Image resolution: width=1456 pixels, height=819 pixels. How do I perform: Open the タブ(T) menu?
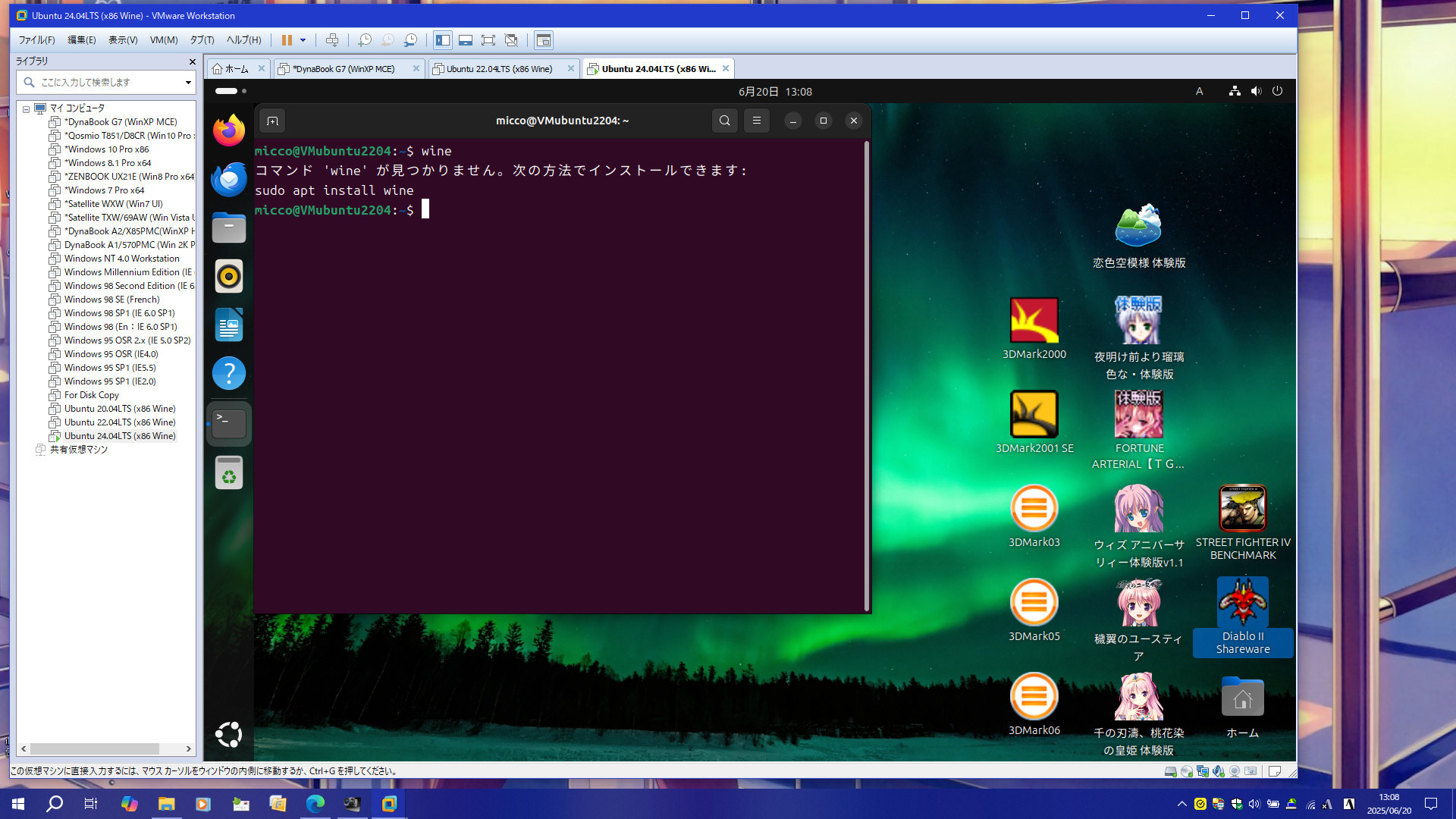coord(202,40)
